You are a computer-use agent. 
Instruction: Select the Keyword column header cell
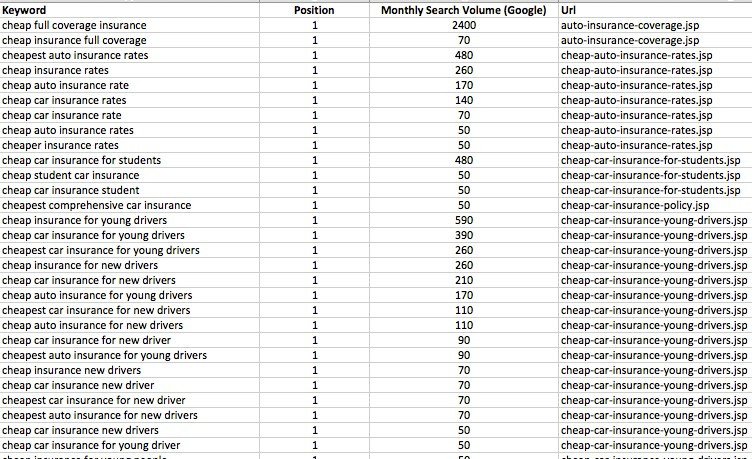point(129,10)
